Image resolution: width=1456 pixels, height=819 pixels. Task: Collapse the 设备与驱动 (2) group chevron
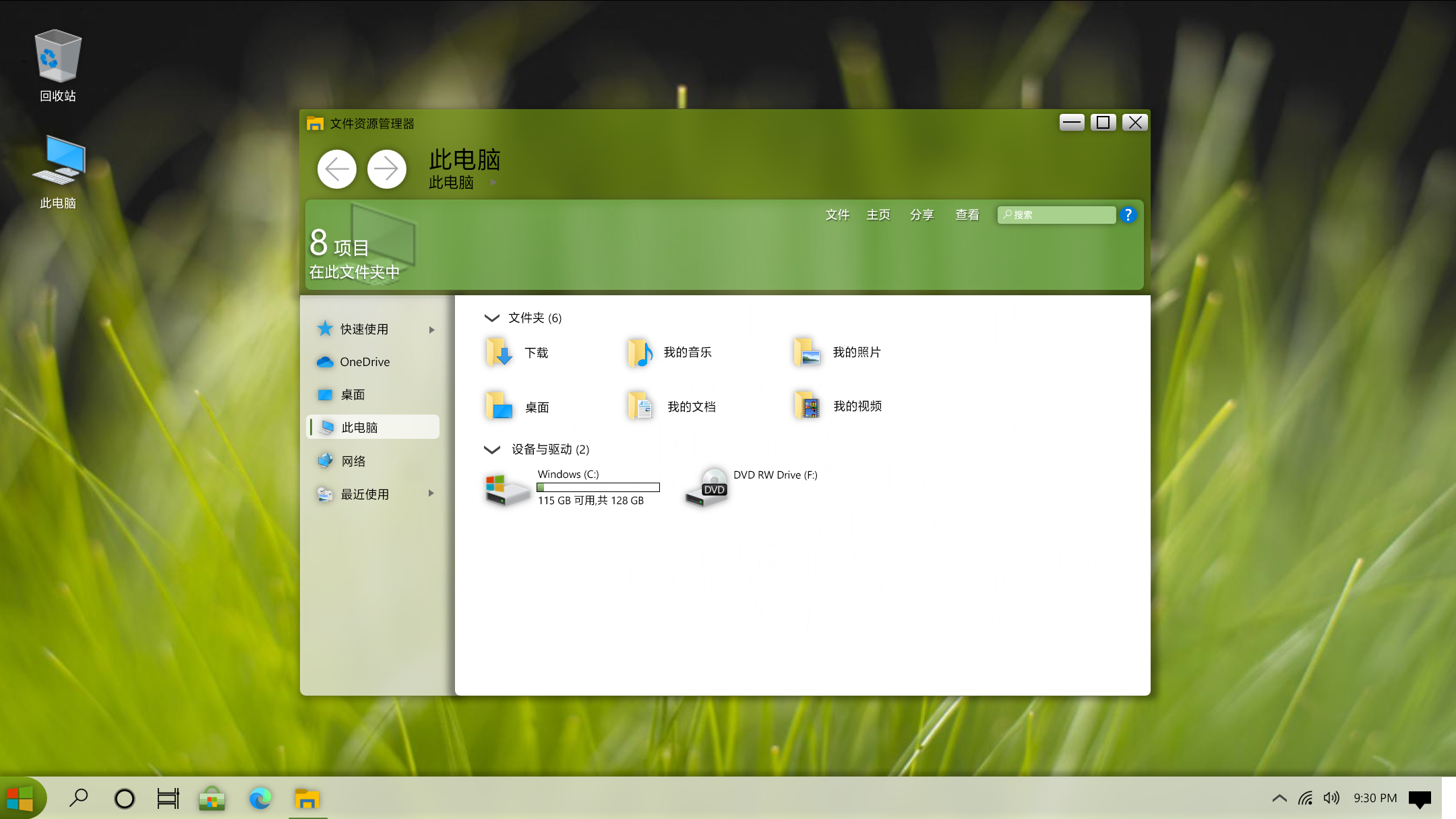pyautogui.click(x=491, y=450)
